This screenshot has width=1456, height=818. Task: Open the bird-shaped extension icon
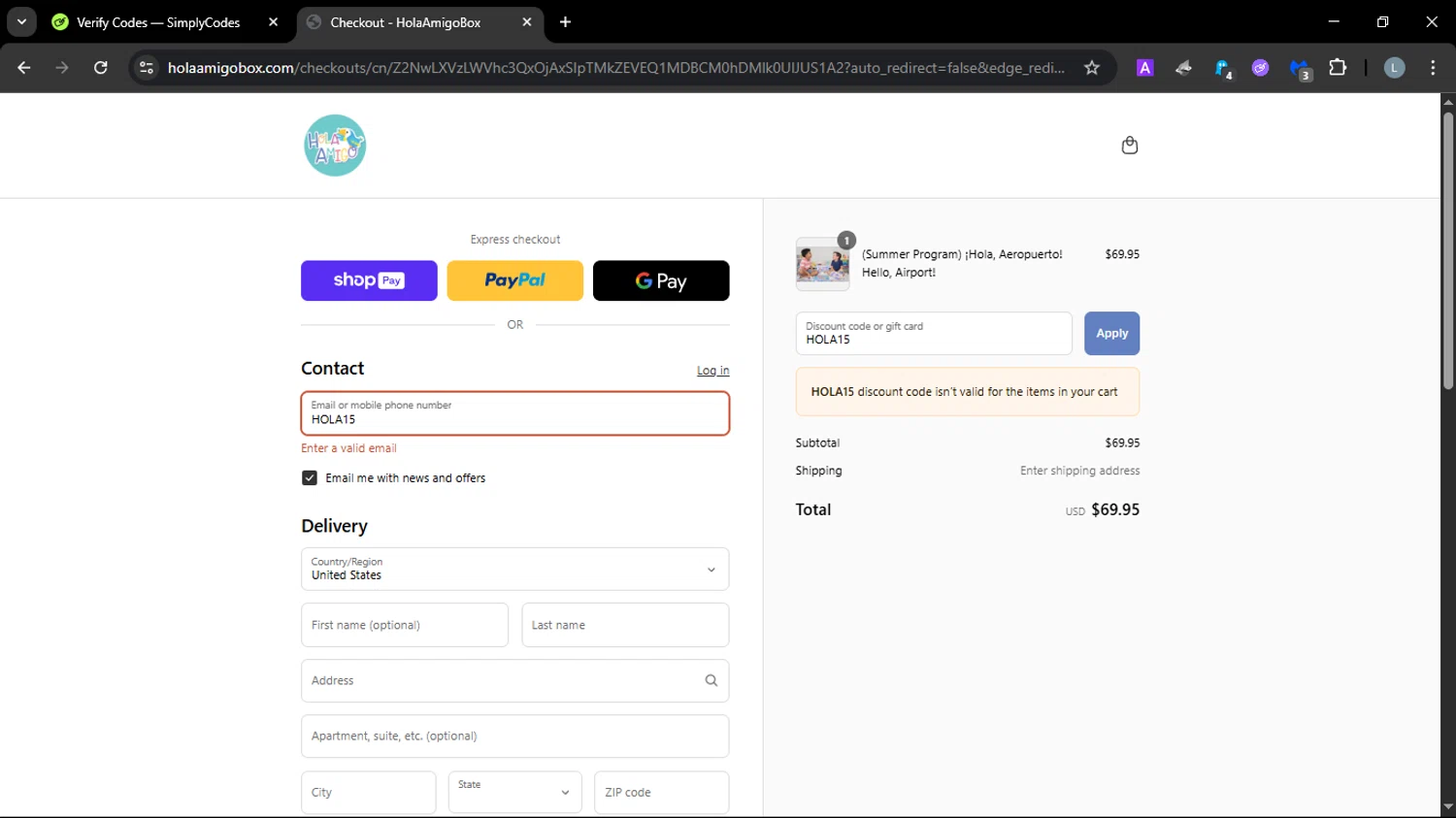click(1183, 68)
